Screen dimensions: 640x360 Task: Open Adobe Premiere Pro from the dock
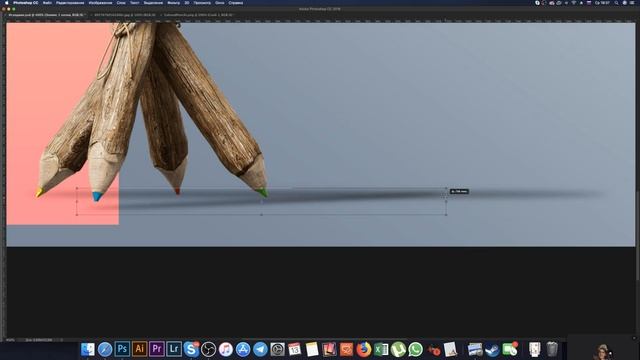(157, 349)
